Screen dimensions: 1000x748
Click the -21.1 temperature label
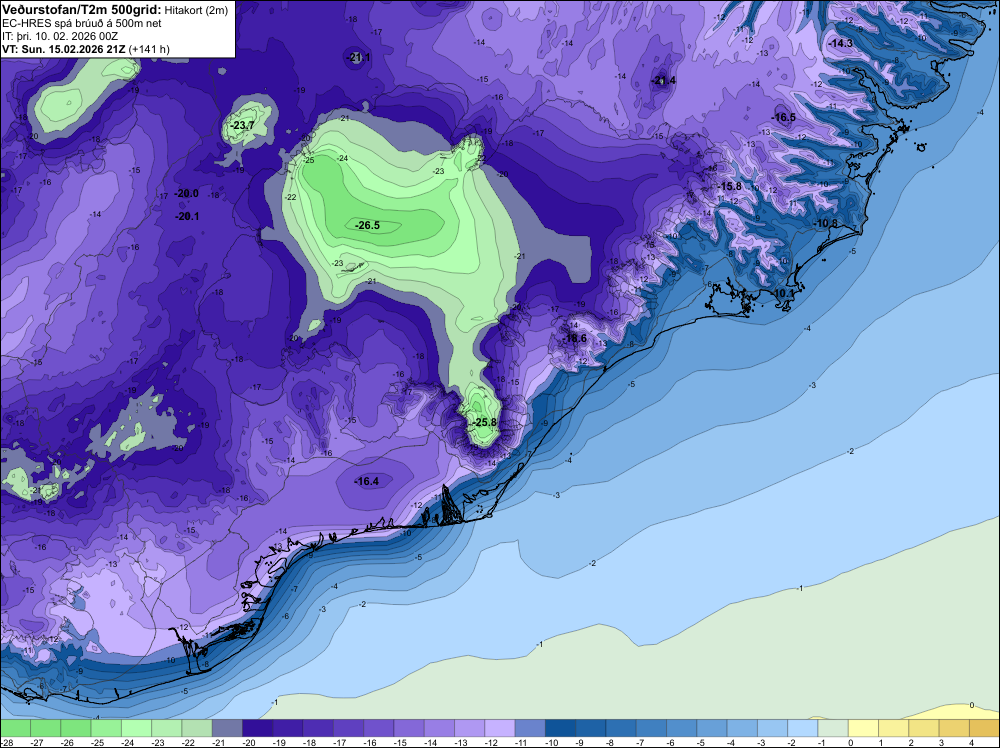(x=358, y=57)
